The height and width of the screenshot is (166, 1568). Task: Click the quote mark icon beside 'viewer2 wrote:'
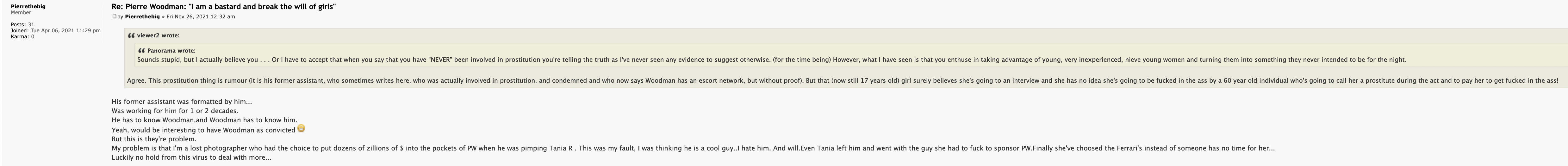[x=131, y=36]
